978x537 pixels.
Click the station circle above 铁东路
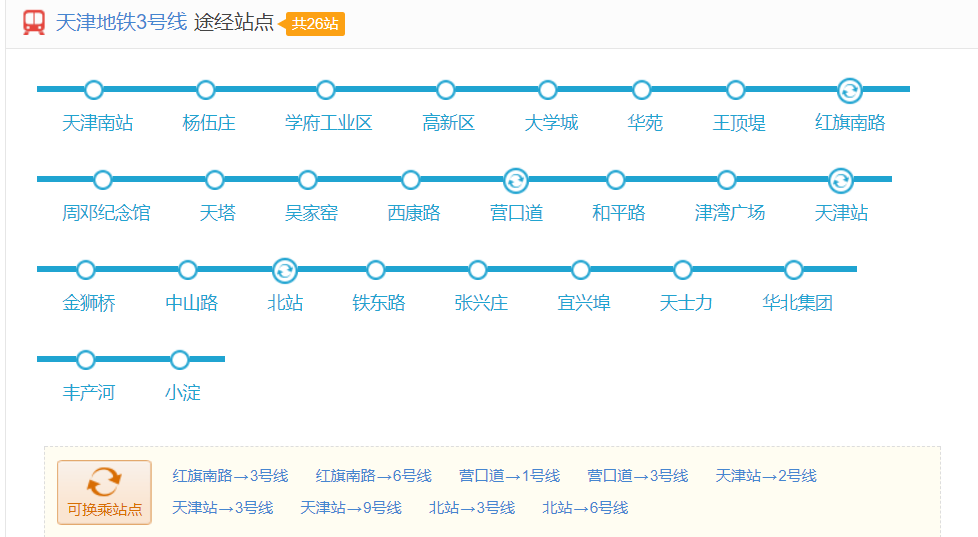[375, 270]
